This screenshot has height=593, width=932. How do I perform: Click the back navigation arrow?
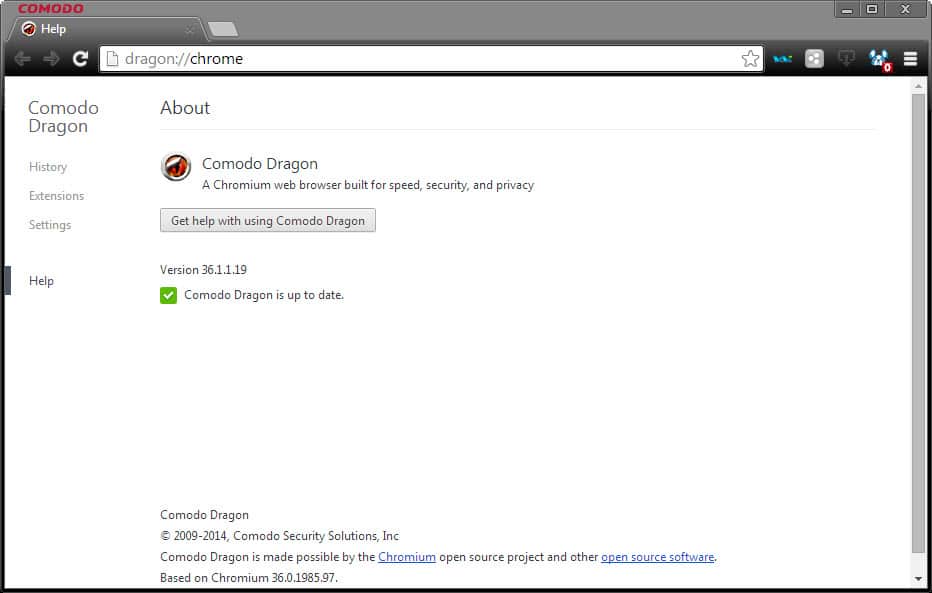point(22,59)
